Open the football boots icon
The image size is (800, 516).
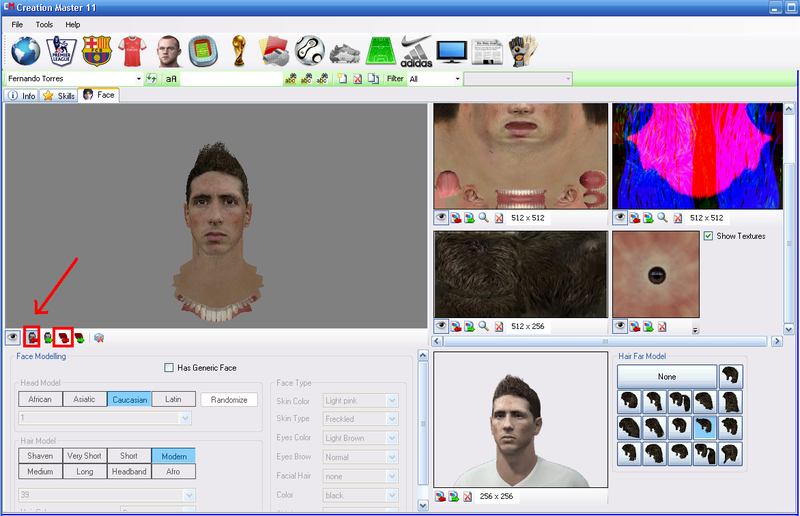coord(345,50)
